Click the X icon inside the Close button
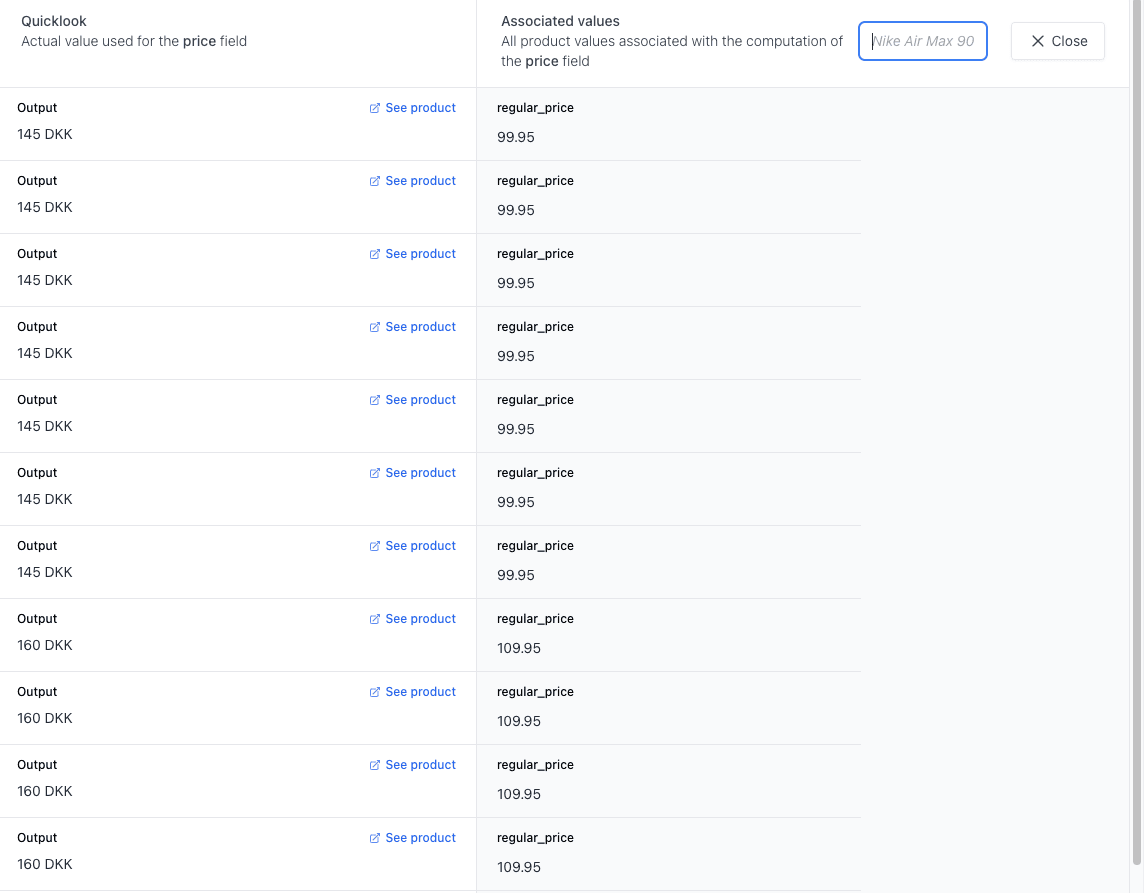1144x893 pixels. pyautogui.click(x=1038, y=41)
